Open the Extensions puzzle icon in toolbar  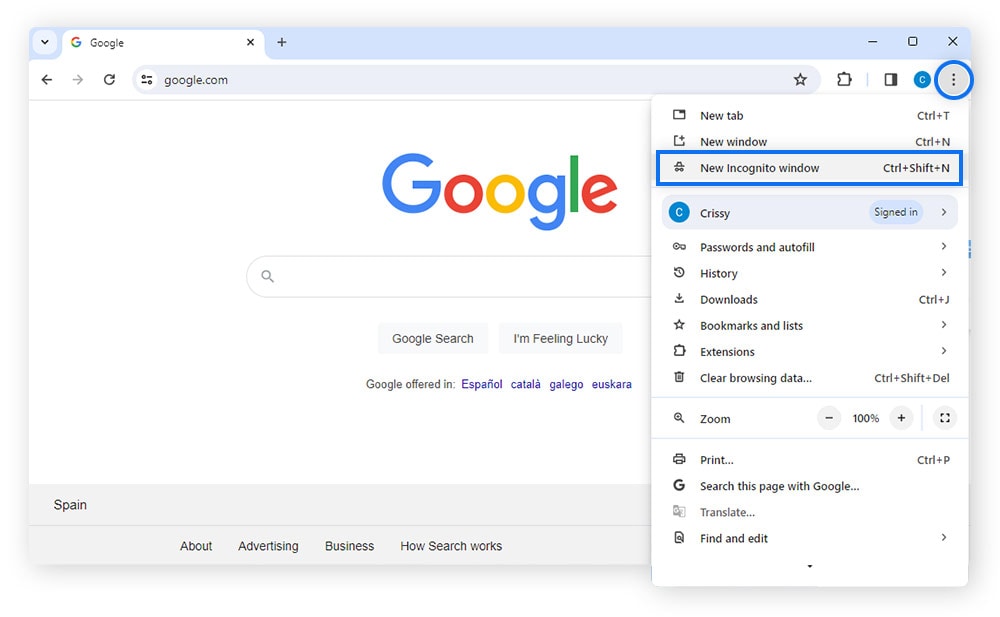tap(844, 80)
